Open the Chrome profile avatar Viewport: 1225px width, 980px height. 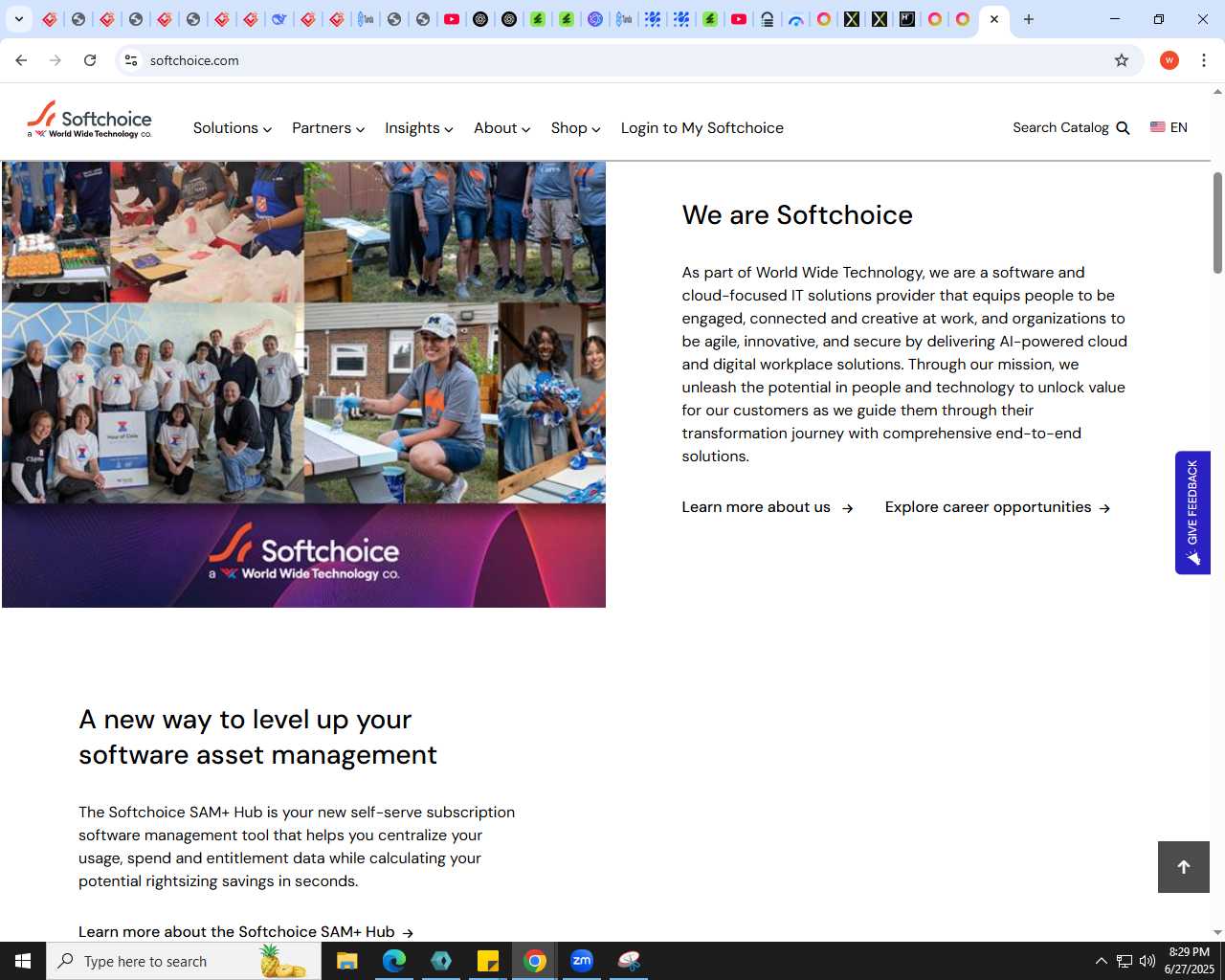[x=1169, y=60]
